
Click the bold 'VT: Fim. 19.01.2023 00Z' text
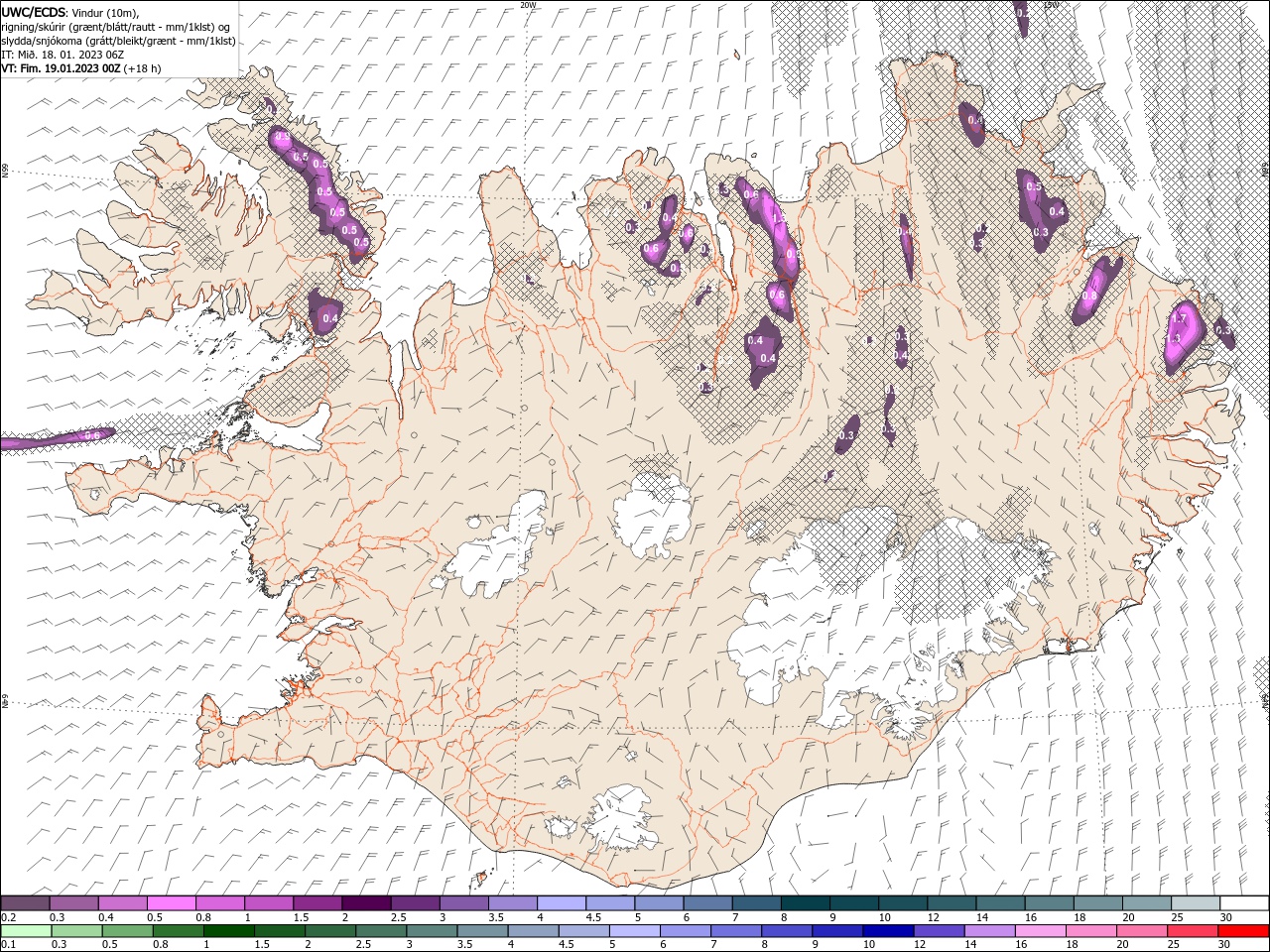point(61,68)
